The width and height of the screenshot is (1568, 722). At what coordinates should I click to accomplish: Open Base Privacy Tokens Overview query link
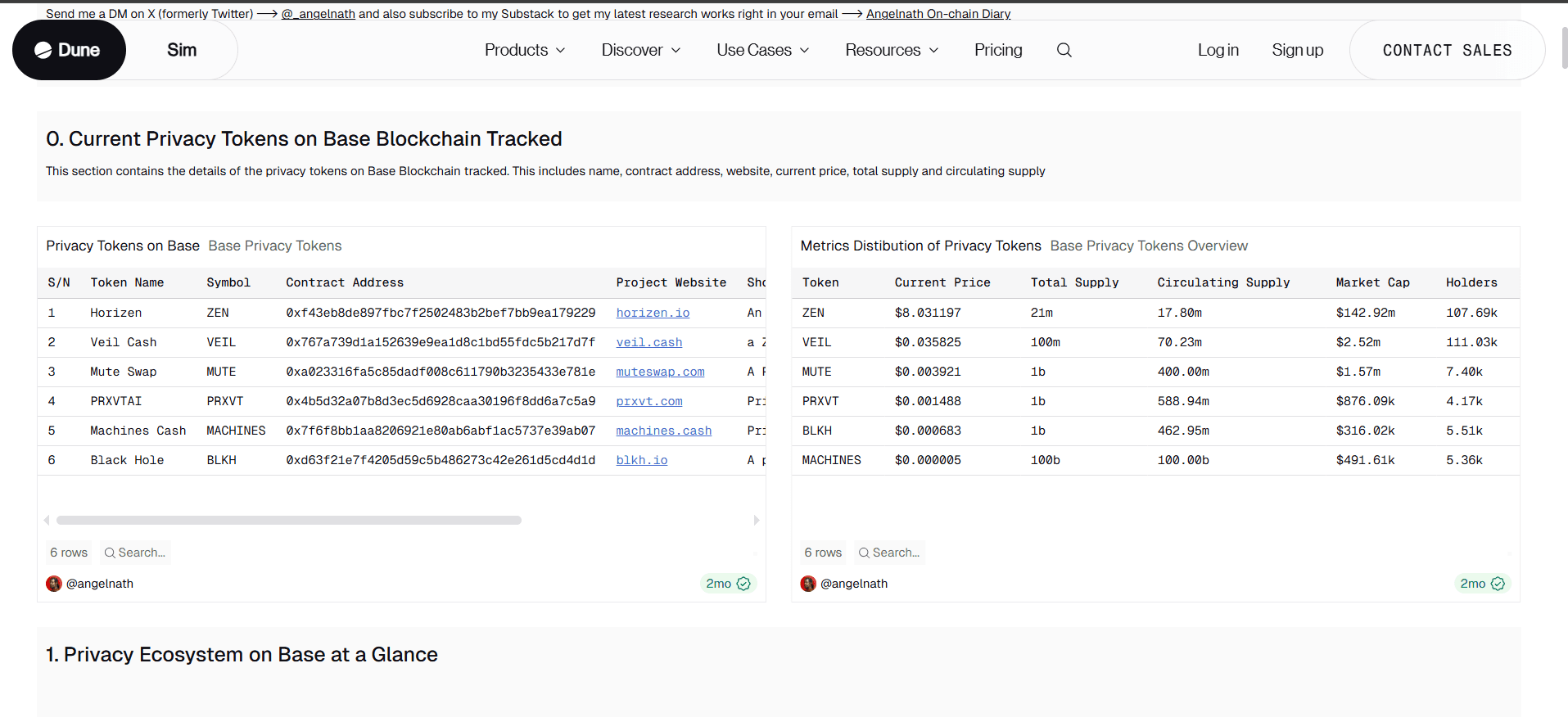(x=1149, y=246)
